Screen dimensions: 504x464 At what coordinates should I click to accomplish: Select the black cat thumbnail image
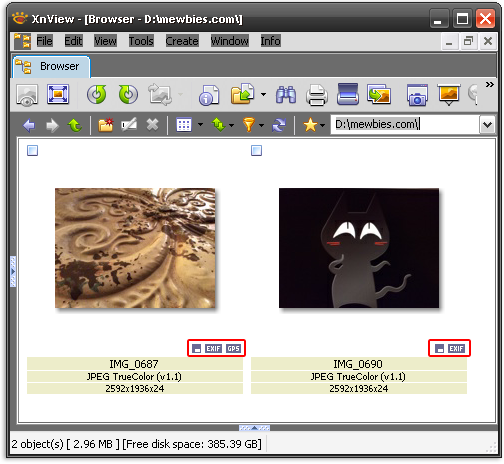tap(359, 248)
